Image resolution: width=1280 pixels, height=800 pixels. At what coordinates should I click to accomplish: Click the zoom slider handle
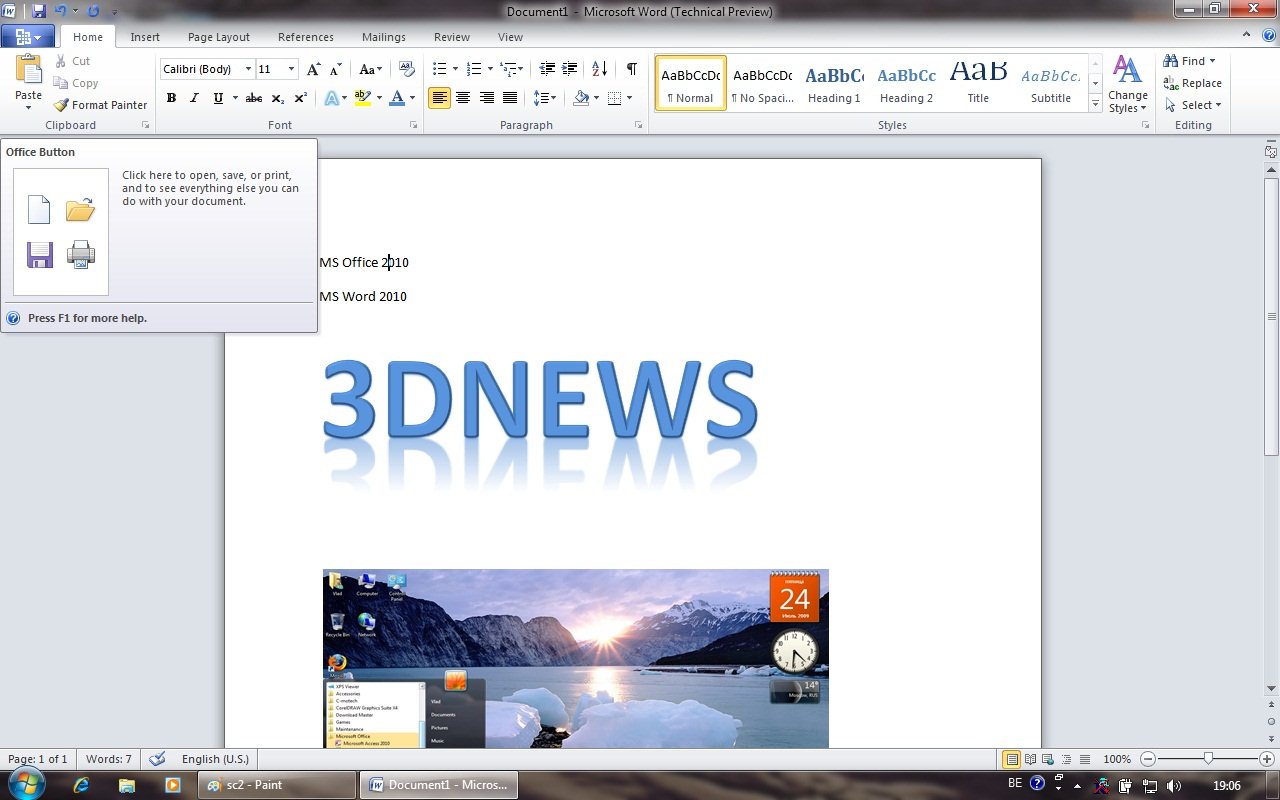[1208, 759]
